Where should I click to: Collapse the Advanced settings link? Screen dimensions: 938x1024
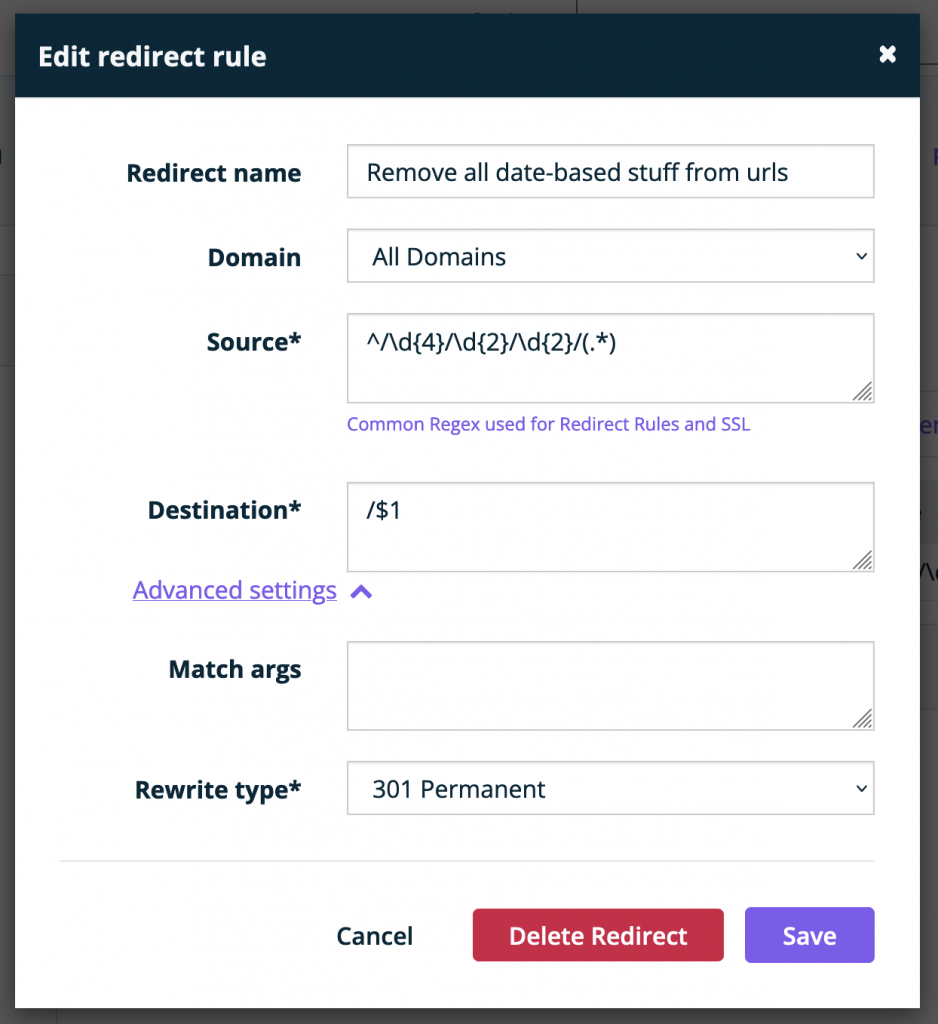pos(234,590)
